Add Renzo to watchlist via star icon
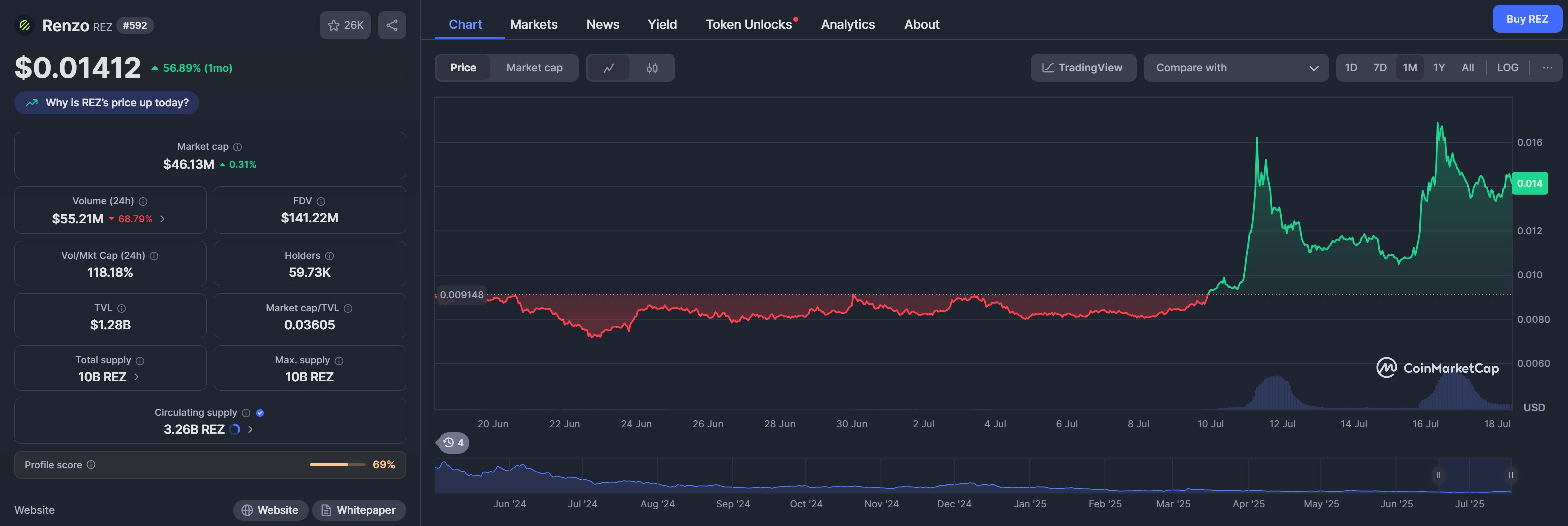The height and width of the screenshot is (526, 1568). [345, 25]
